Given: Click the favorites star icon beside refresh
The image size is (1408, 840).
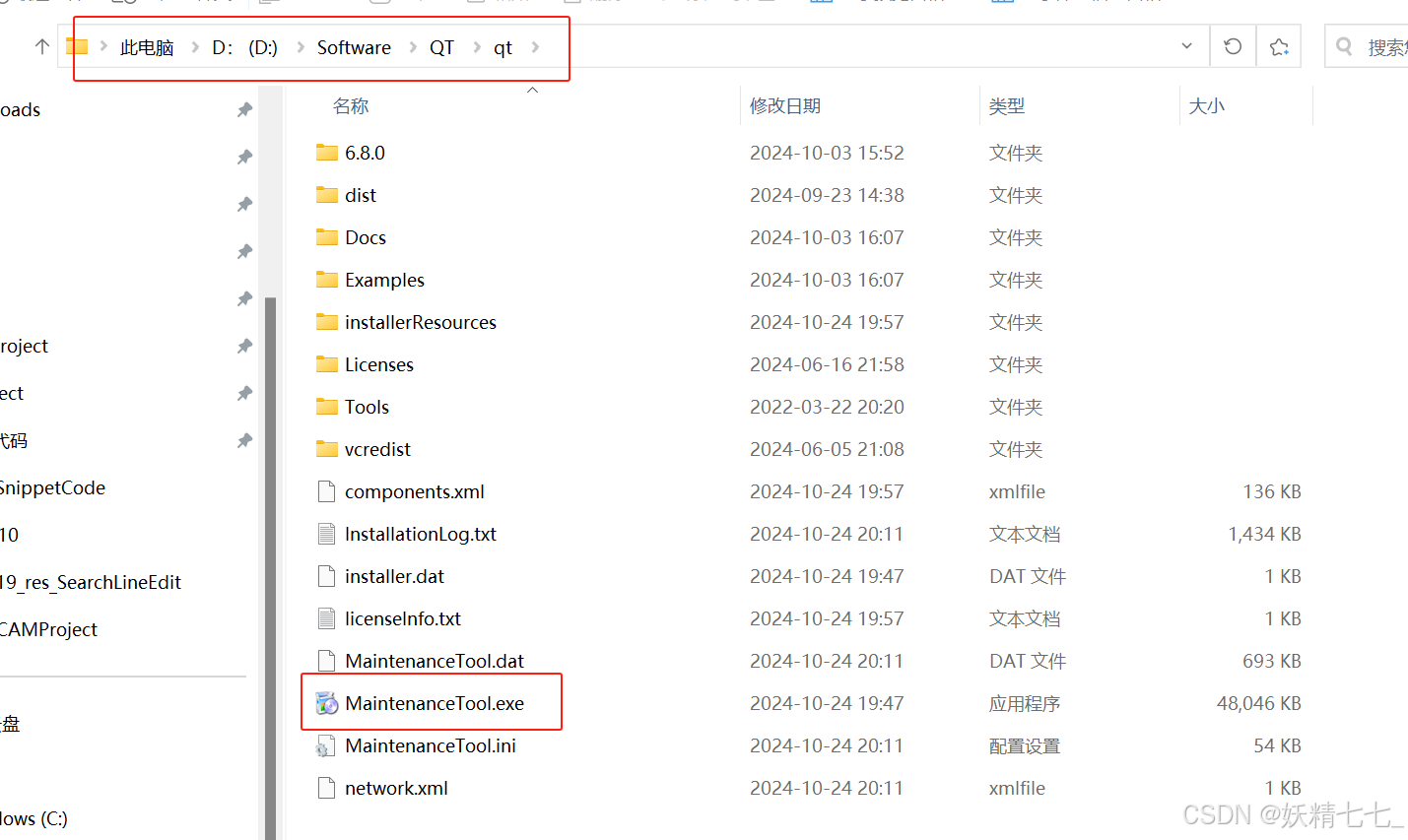Looking at the screenshot, I should [1279, 46].
